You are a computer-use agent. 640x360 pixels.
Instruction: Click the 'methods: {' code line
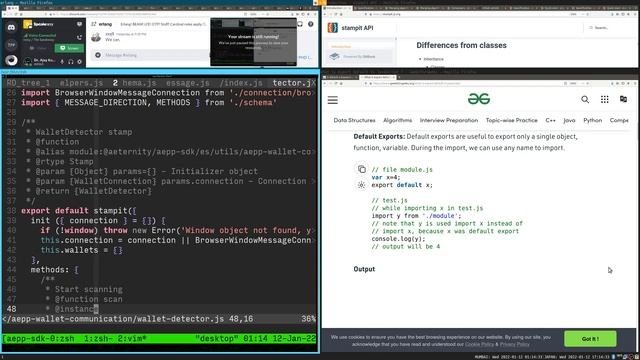pyautogui.click(x=55, y=270)
